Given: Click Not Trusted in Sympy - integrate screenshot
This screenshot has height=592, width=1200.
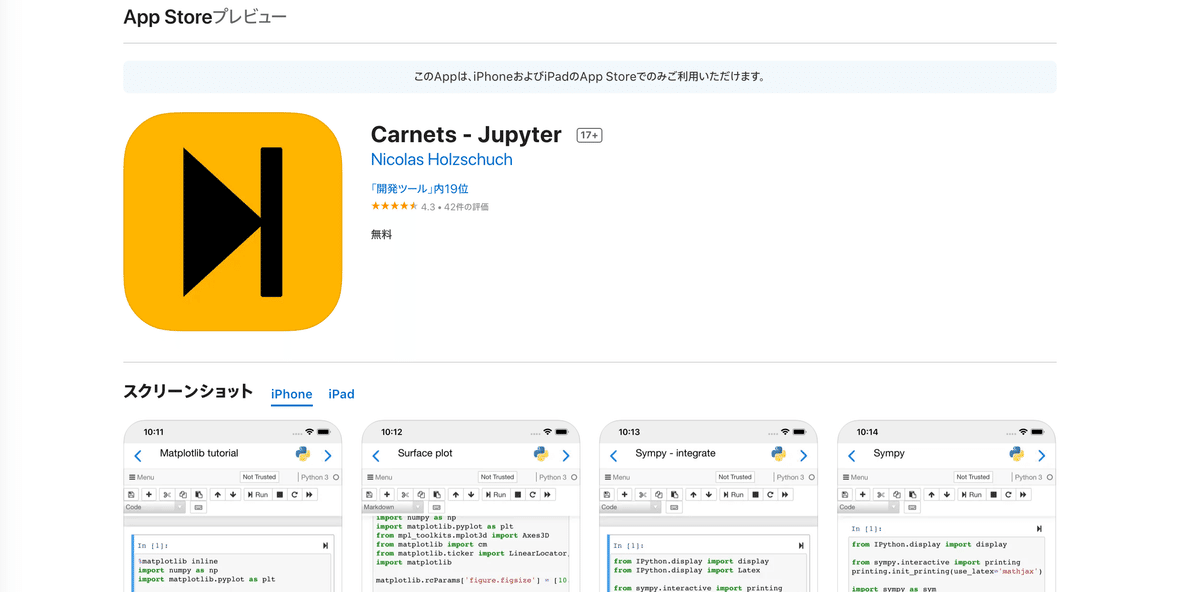Looking at the screenshot, I should (x=735, y=477).
